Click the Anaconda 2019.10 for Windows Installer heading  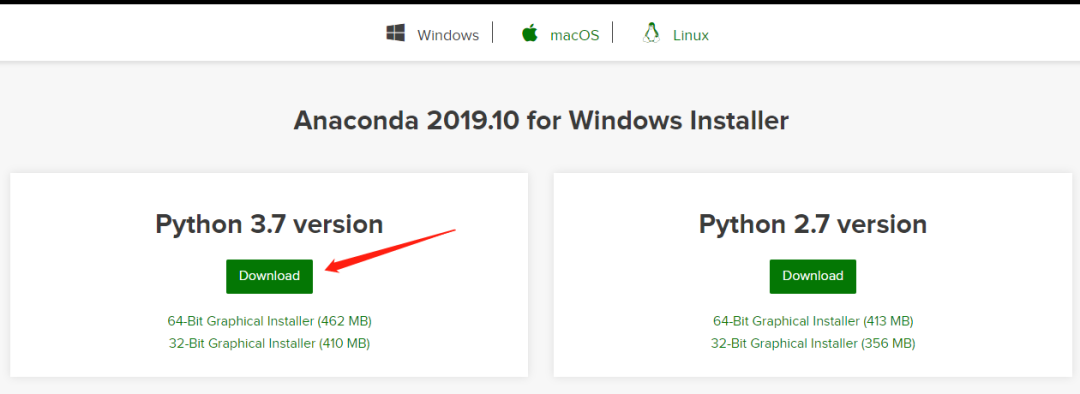(x=541, y=121)
